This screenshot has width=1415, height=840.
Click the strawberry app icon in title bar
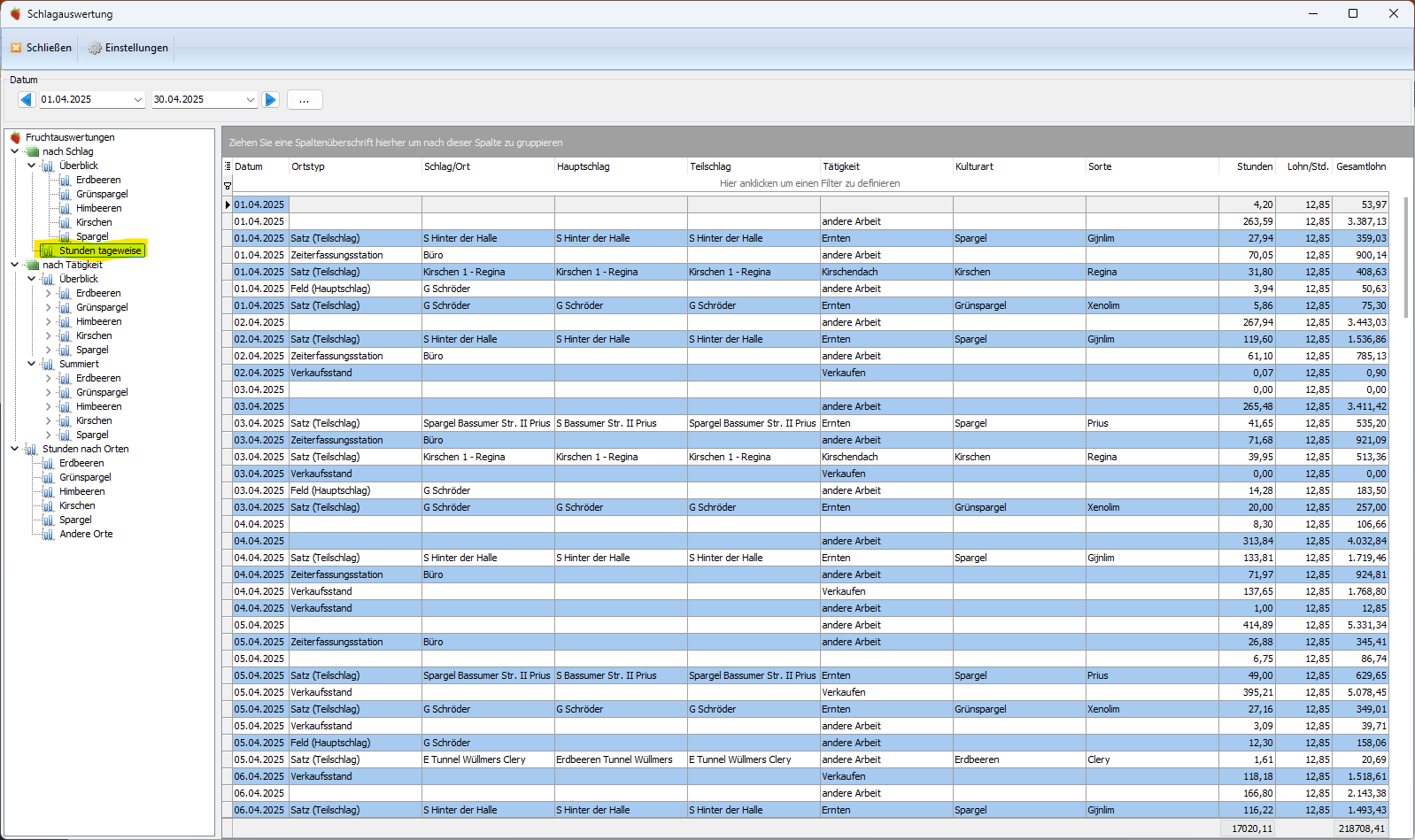tap(15, 14)
